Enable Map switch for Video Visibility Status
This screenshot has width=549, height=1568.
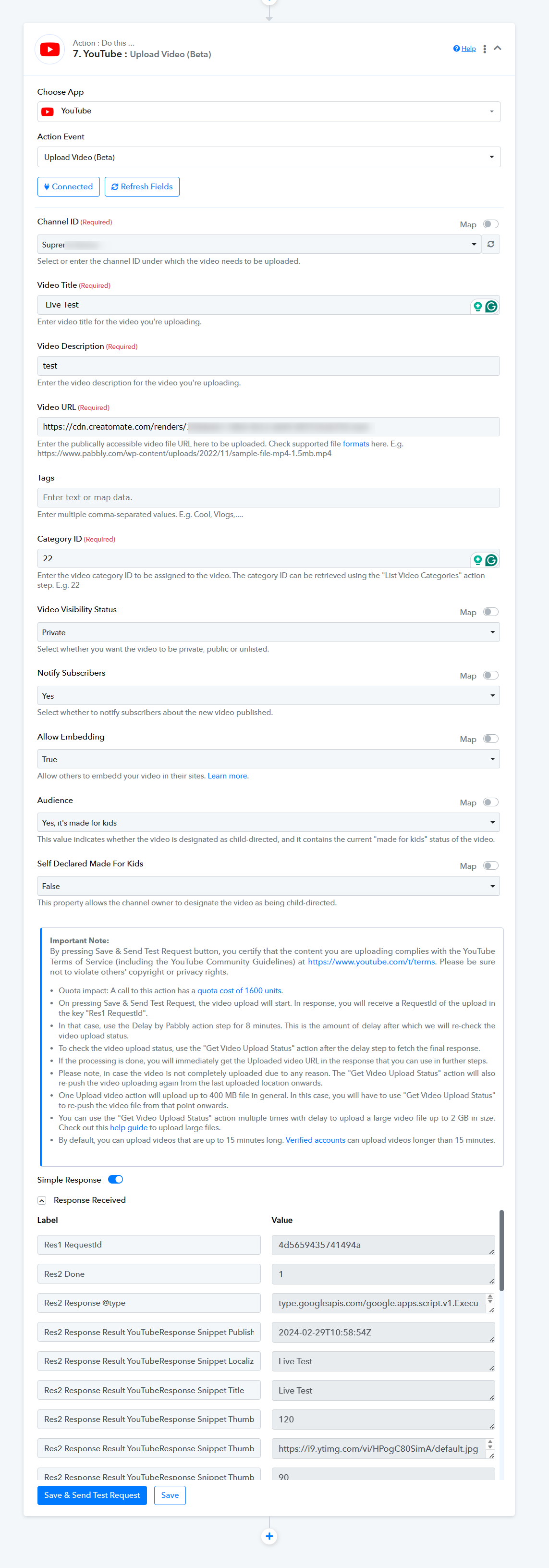[x=490, y=612]
